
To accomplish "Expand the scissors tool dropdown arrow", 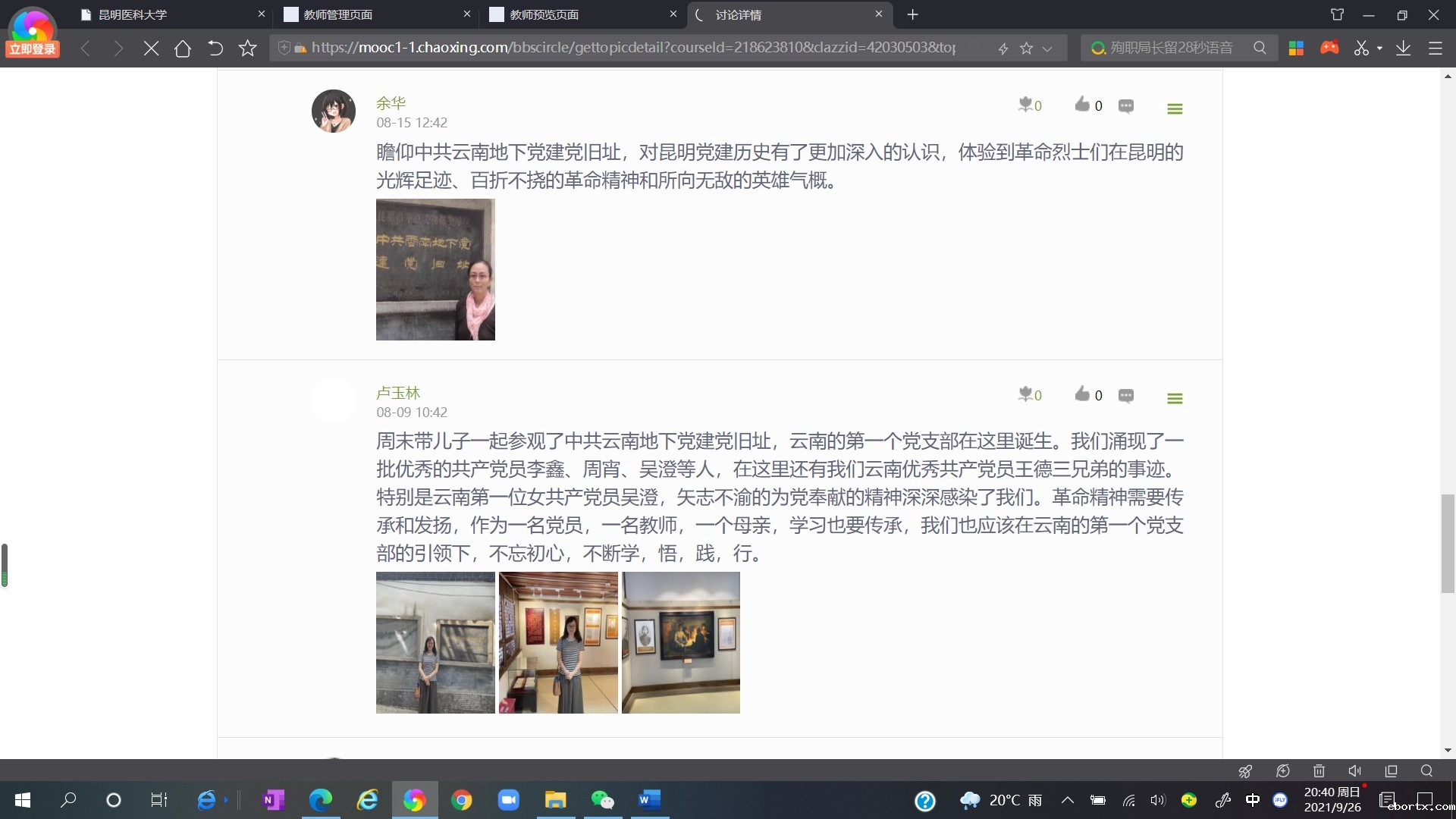I will [x=1379, y=49].
